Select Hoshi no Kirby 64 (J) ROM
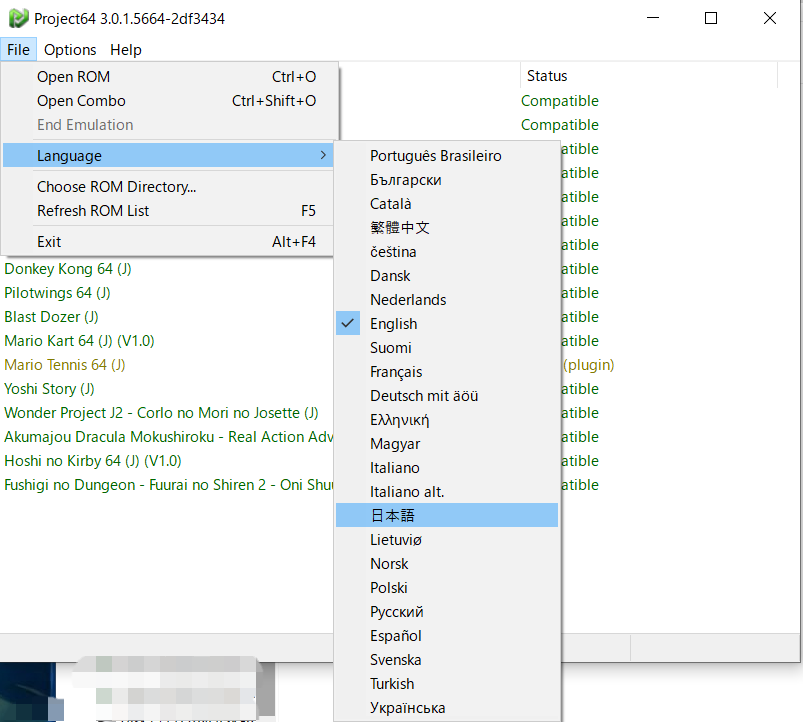The width and height of the screenshot is (803, 722). (x=93, y=461)
